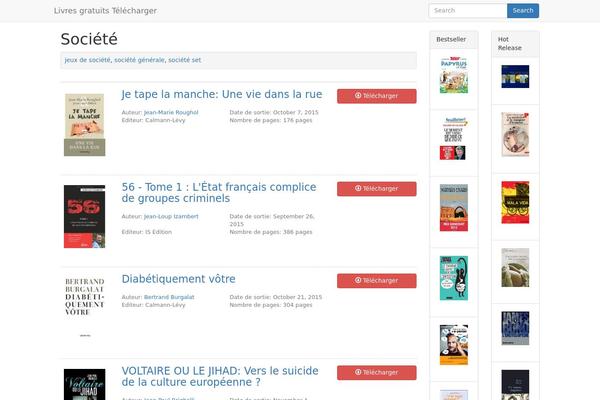
Task: View Voltaire ou le Jihad book cover
Action: click(x=85, y=385)
